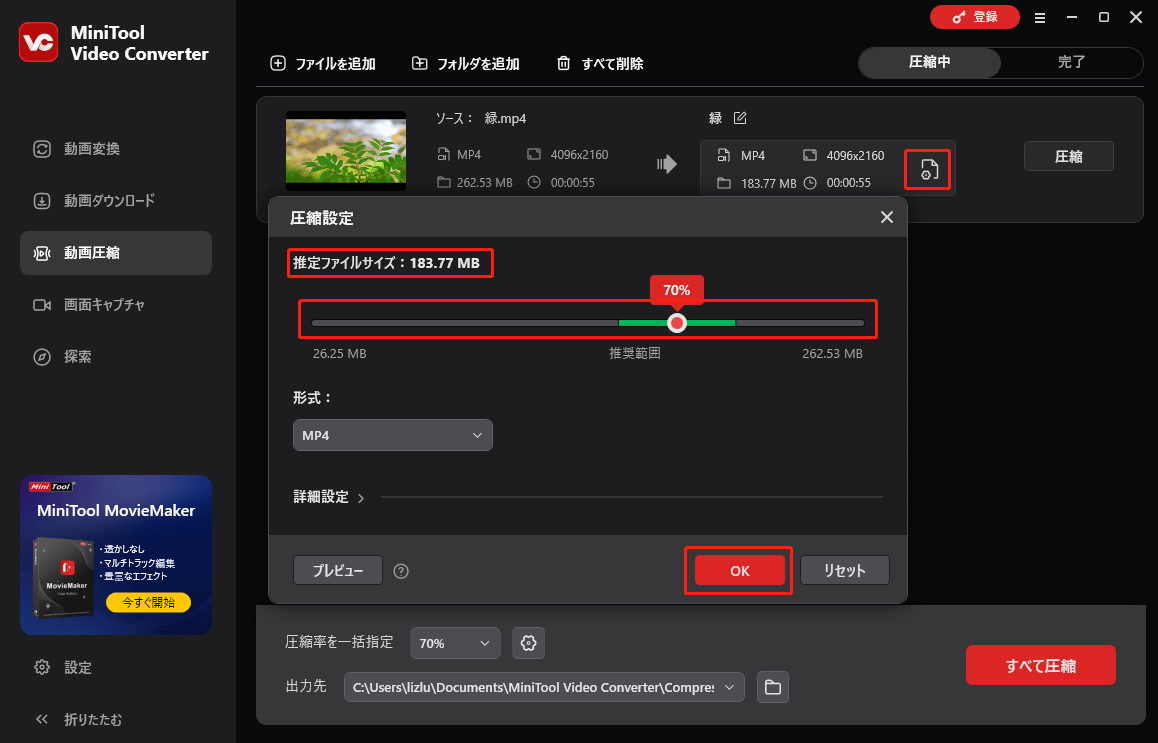
Task: Click the browse folder icon beside output path
Action: (772, 687)
